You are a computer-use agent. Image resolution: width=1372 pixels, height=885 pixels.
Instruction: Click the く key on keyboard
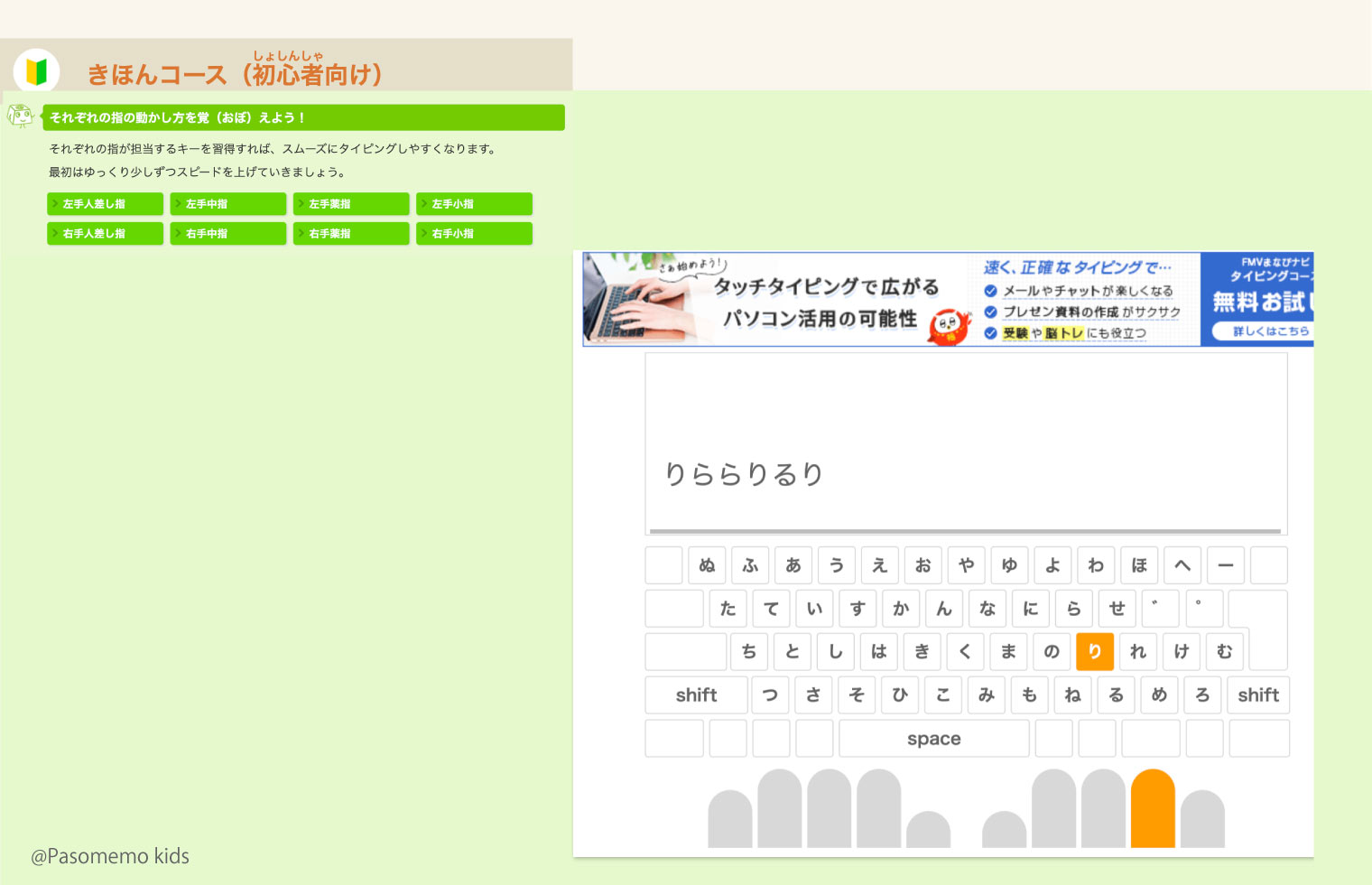point(965,652)
